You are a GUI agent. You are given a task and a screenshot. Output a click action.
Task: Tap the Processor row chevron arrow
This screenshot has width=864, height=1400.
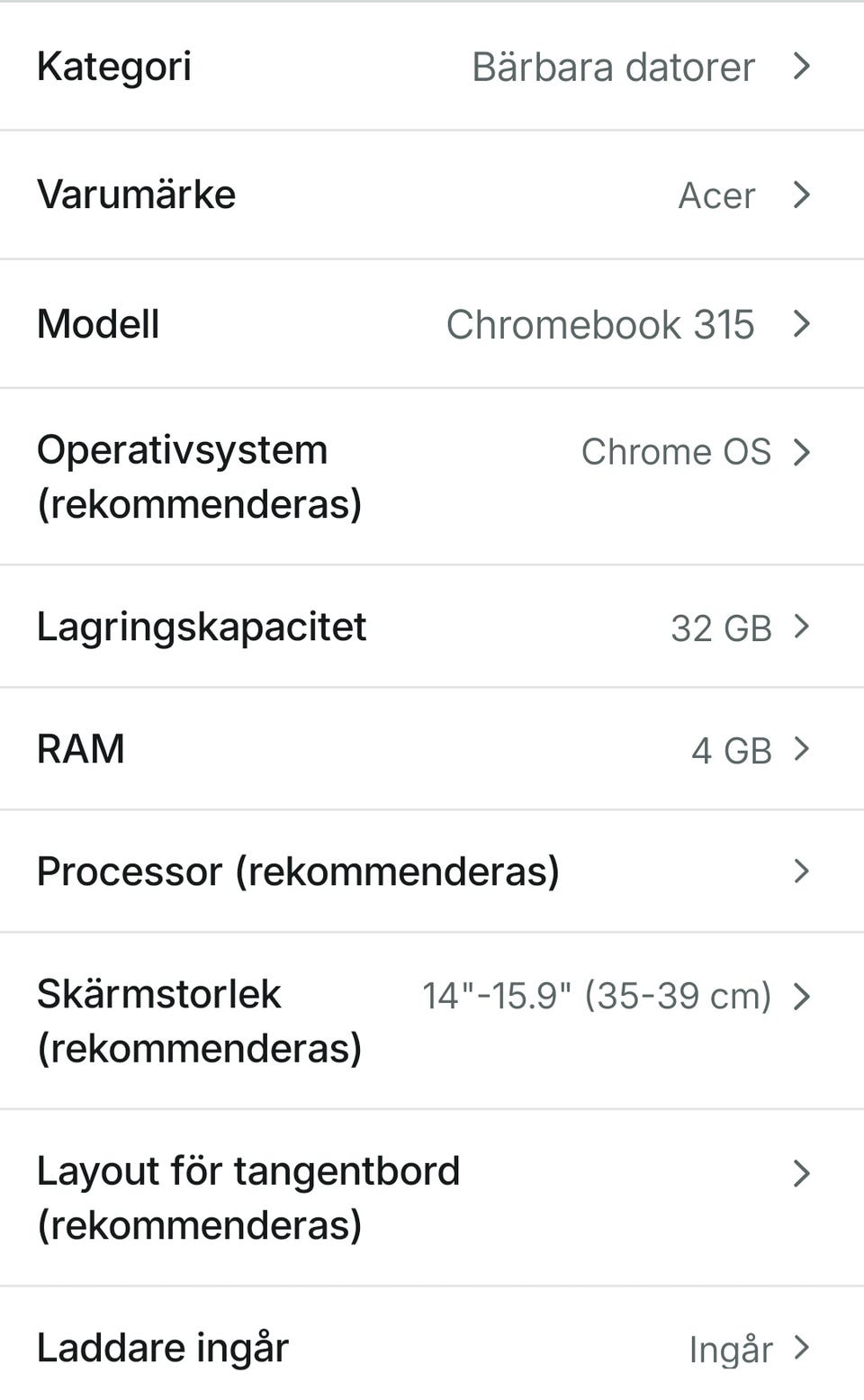pyautogui.click(x=801, y=871)
